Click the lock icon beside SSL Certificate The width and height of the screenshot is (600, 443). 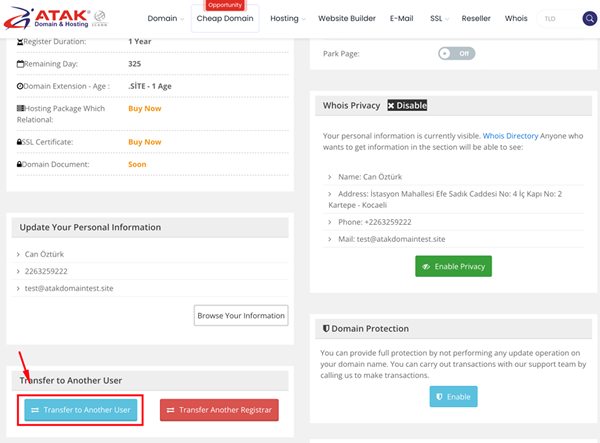click(20, 142)
